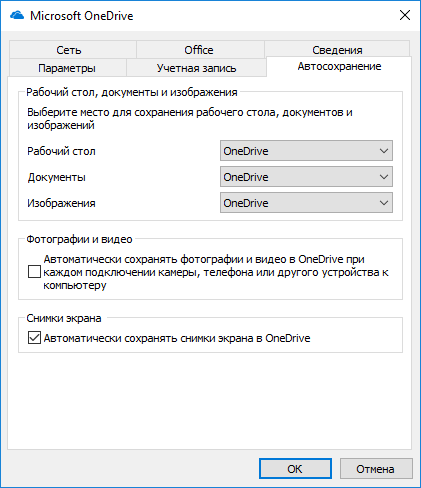Click the Фотографии и видео group heading
This screenshot has width=421, height=488.
click(79, 239)
